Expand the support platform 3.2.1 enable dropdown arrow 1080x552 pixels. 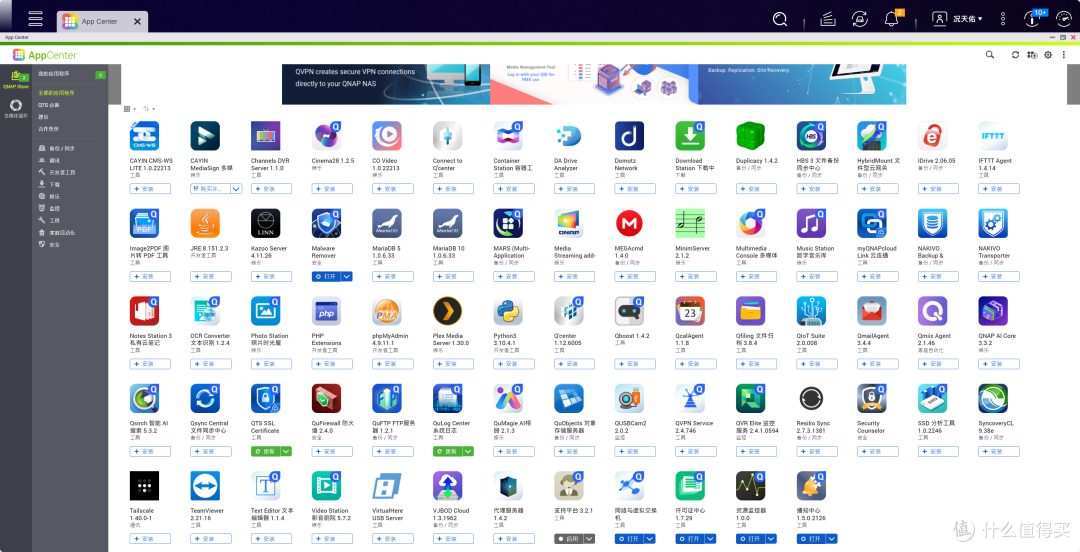pyautogui.click(x=589, y=539)
